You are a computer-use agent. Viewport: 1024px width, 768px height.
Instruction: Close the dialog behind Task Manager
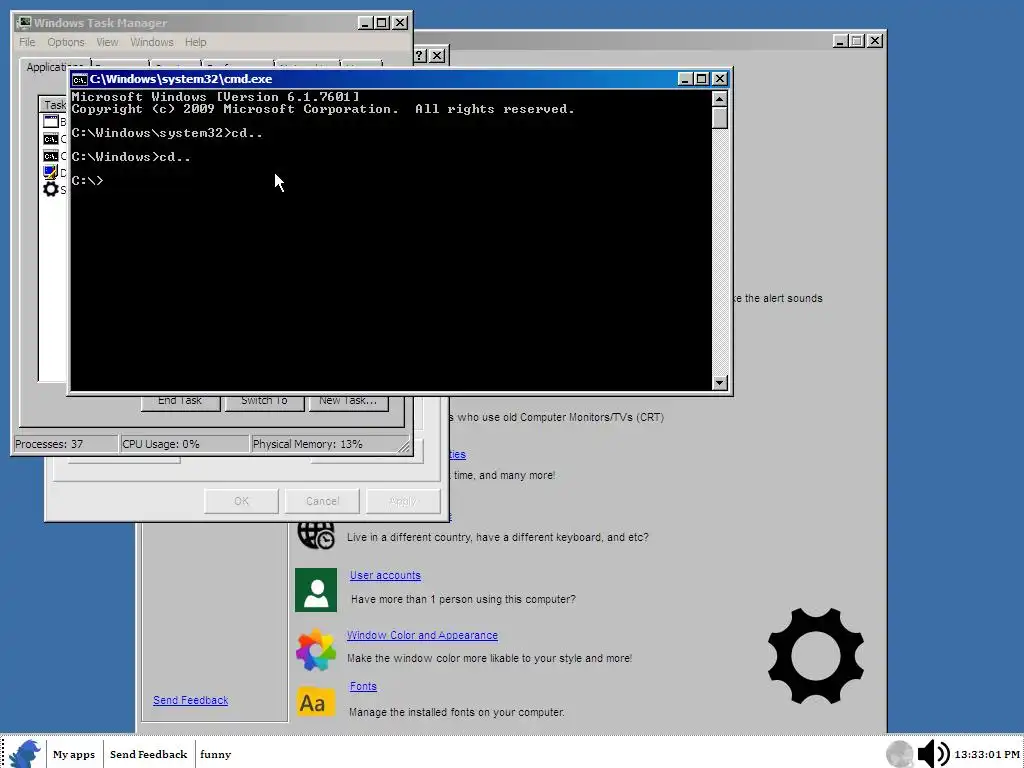[438, 56]
